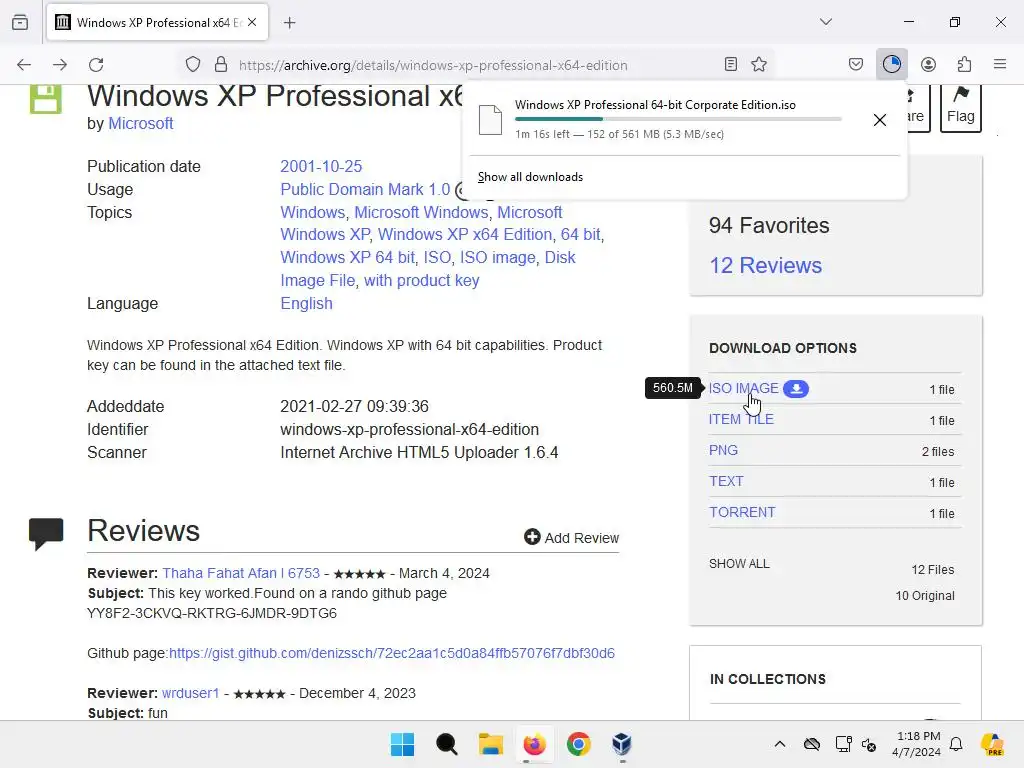
Task: Reload the current page
Action: (x=97, y=65)
